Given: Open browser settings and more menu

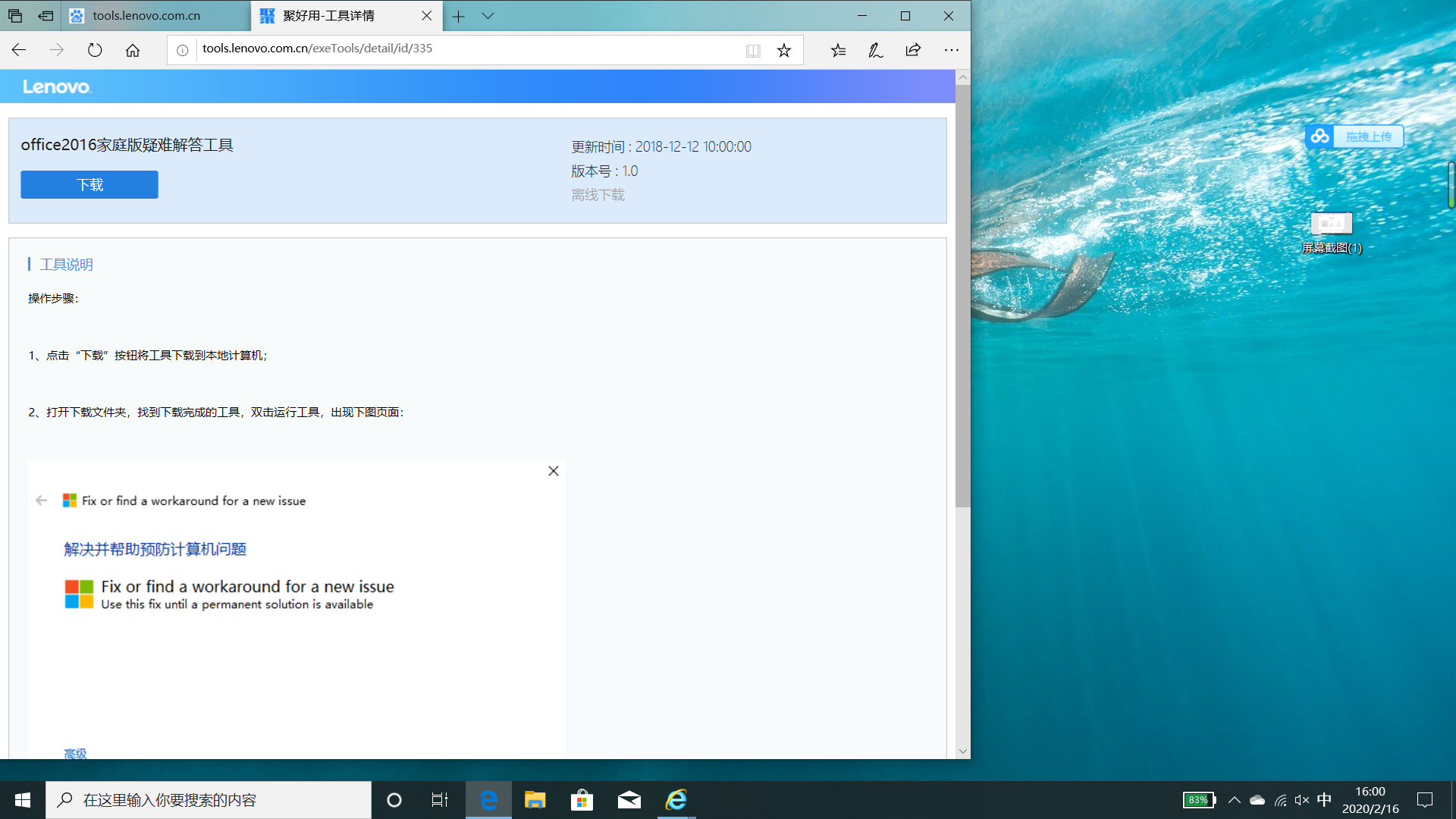Looking at the screenshot, I should 952,50.
